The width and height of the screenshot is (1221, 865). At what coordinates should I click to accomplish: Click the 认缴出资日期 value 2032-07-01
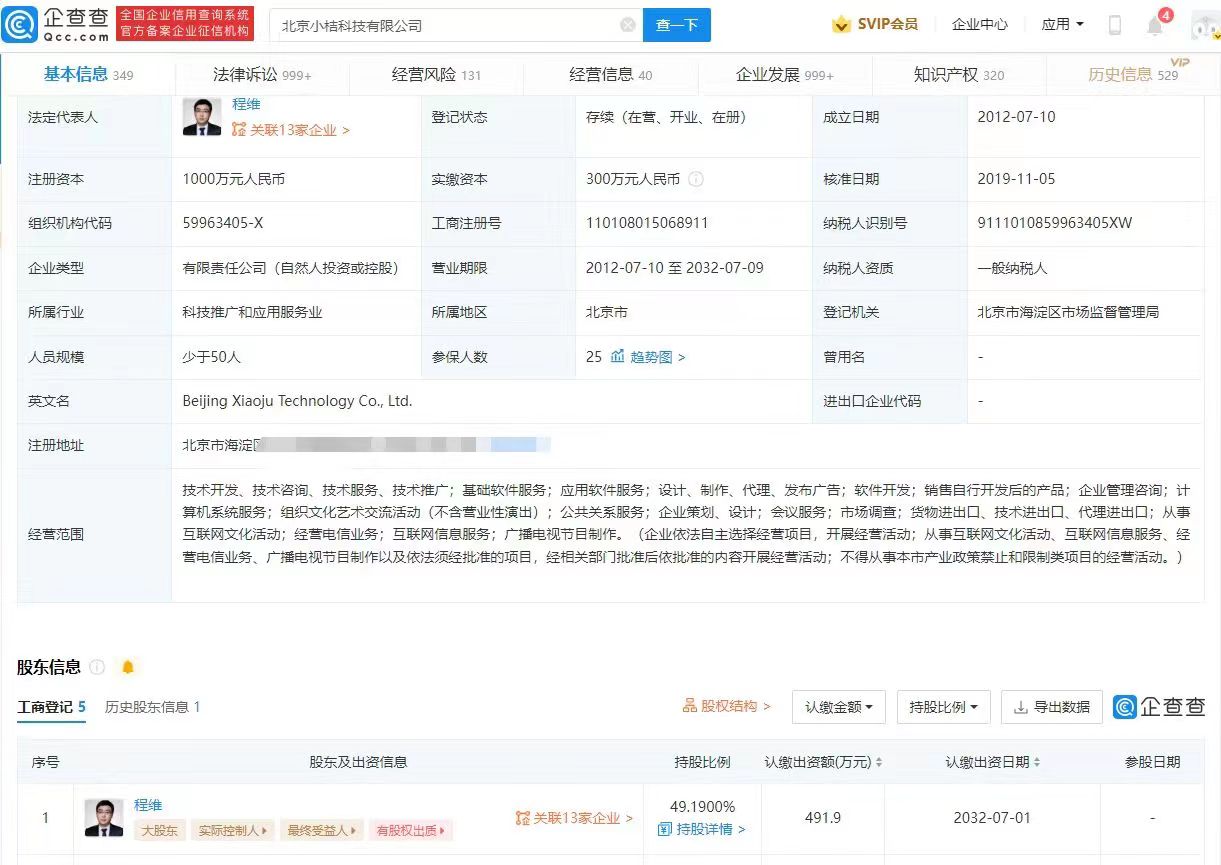click(992, 818)
